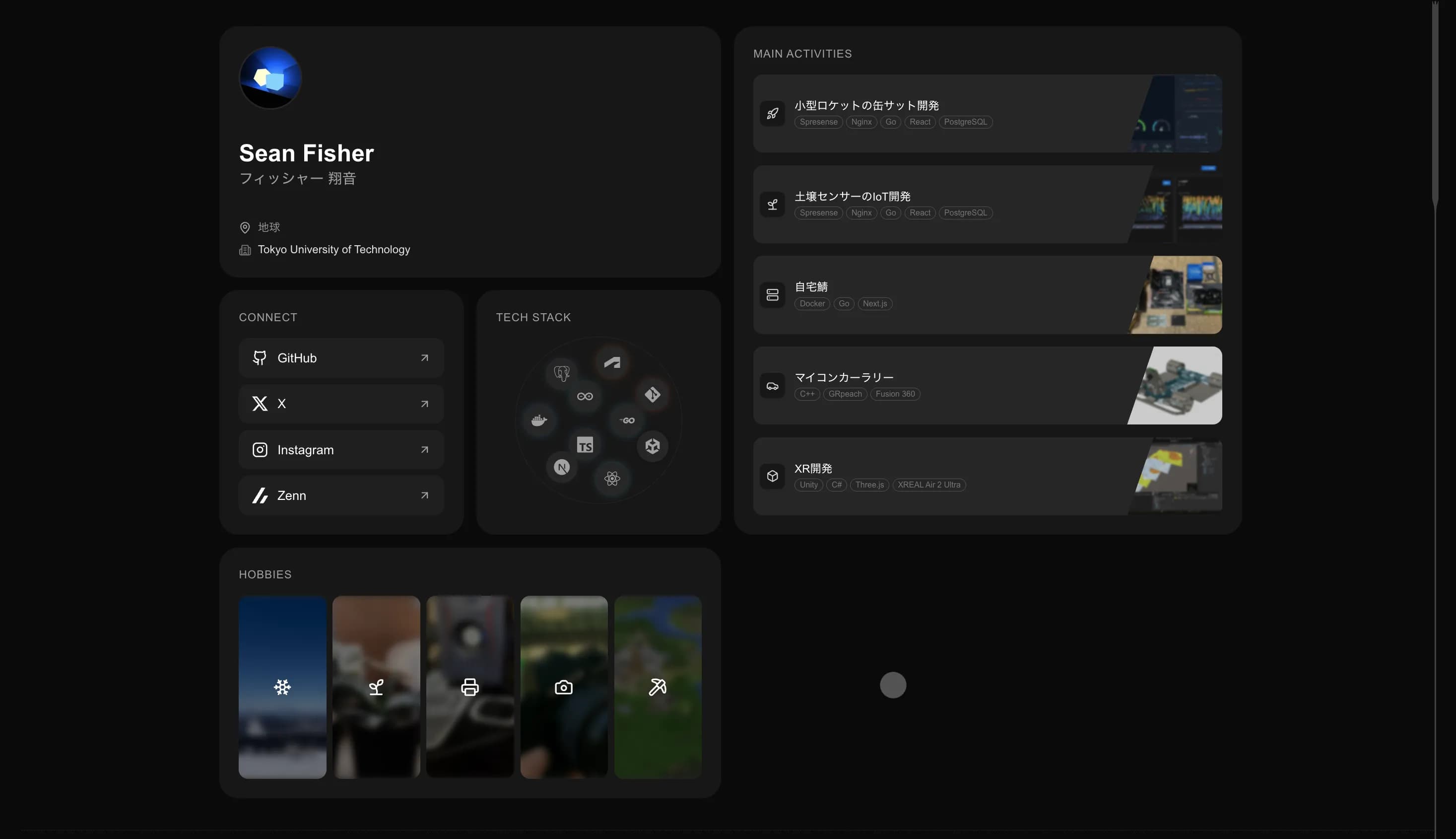
Task: Click the Next.js icon in tech stack
Action: [x=563, y=467]
